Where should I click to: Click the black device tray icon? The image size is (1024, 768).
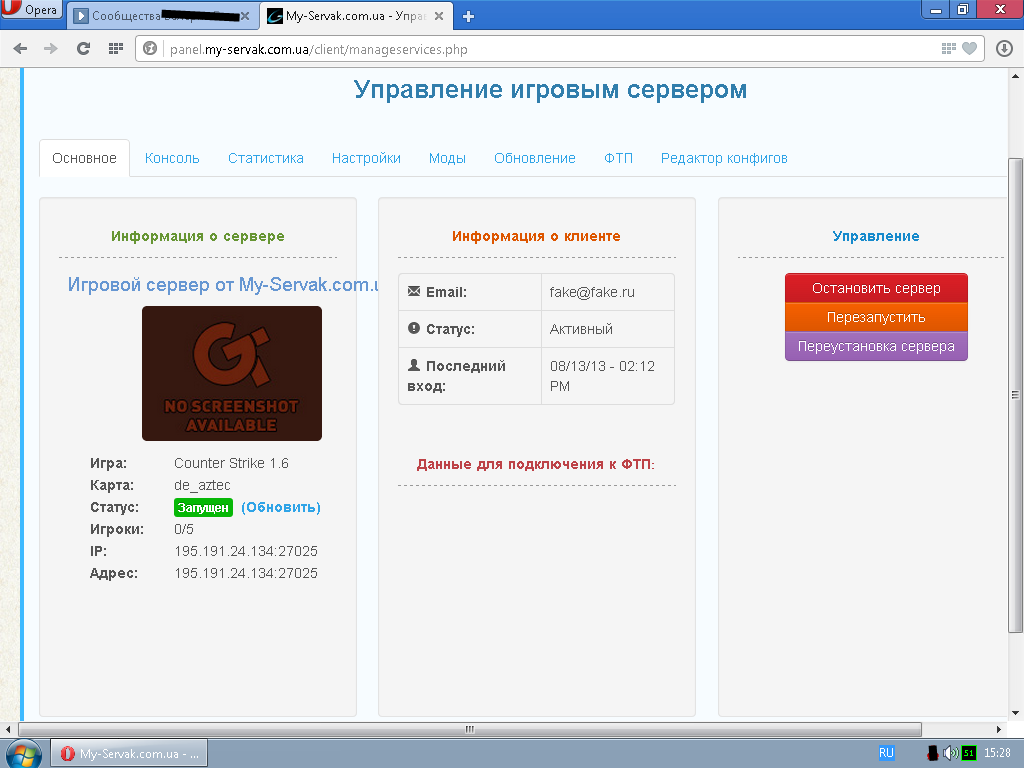[x=933, y=753]
